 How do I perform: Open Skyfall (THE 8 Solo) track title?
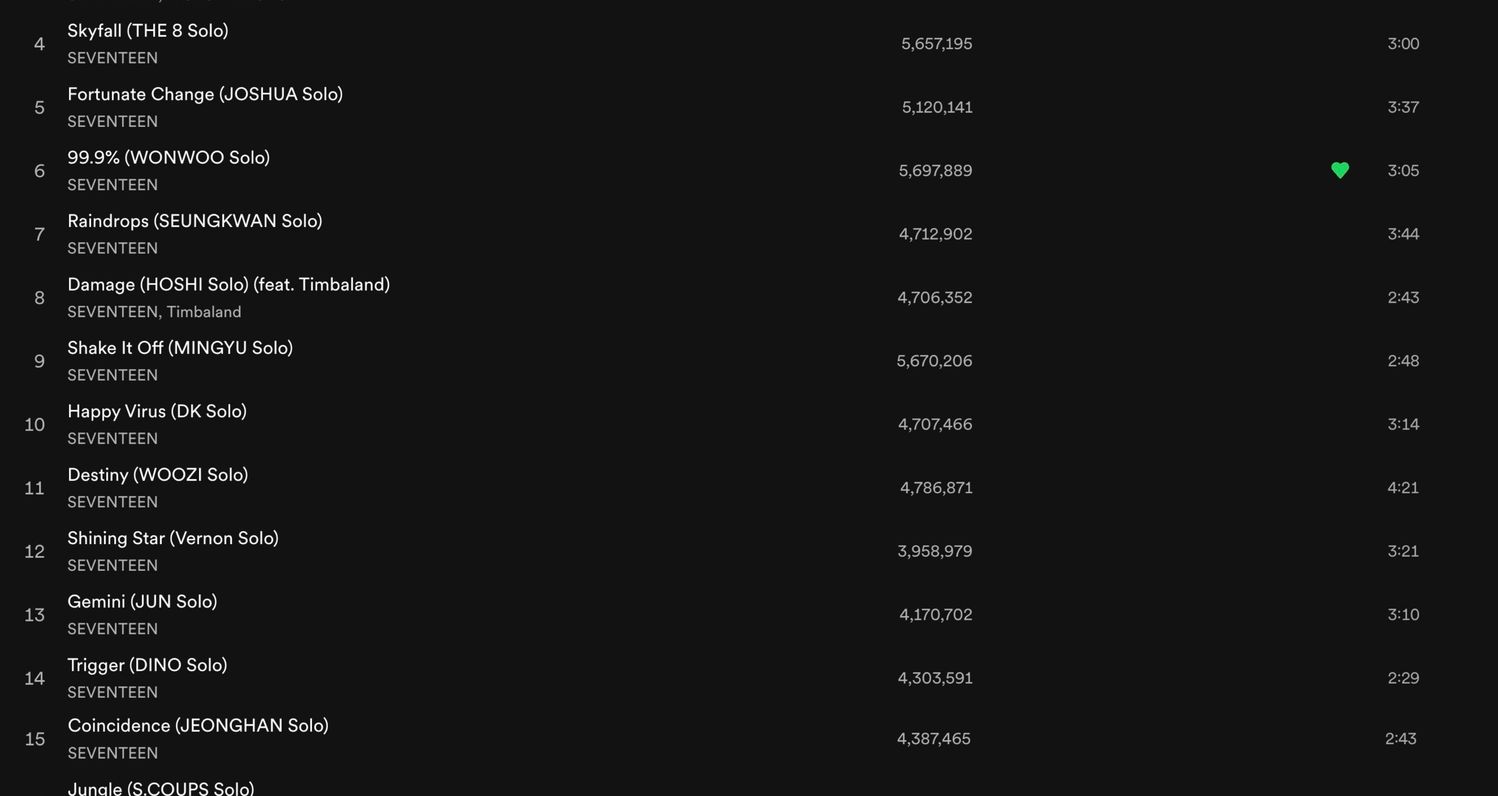click(x=148, y=31)
